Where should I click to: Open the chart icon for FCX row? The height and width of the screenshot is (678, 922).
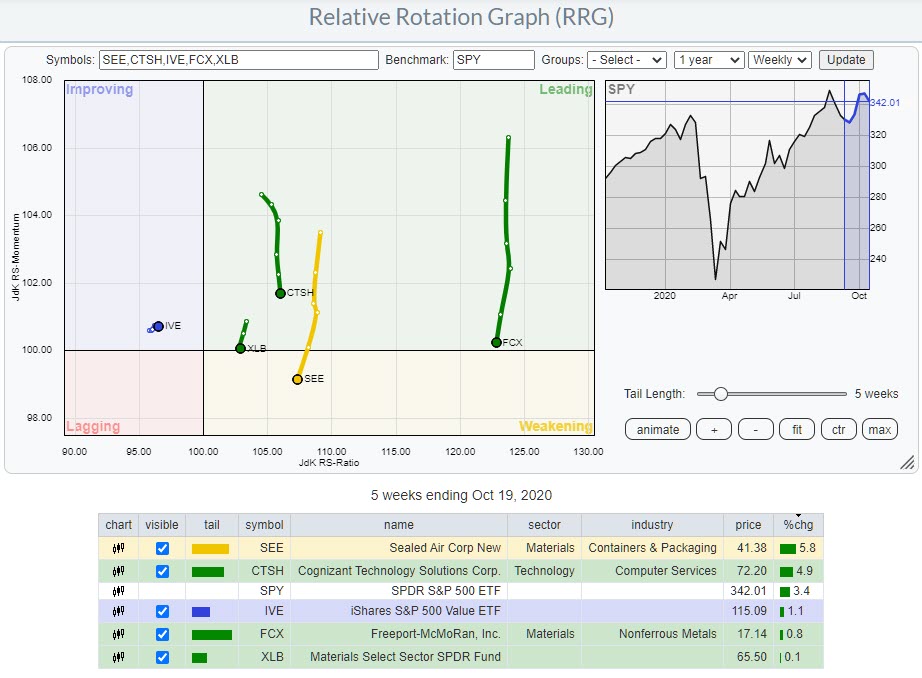point(118,634)
